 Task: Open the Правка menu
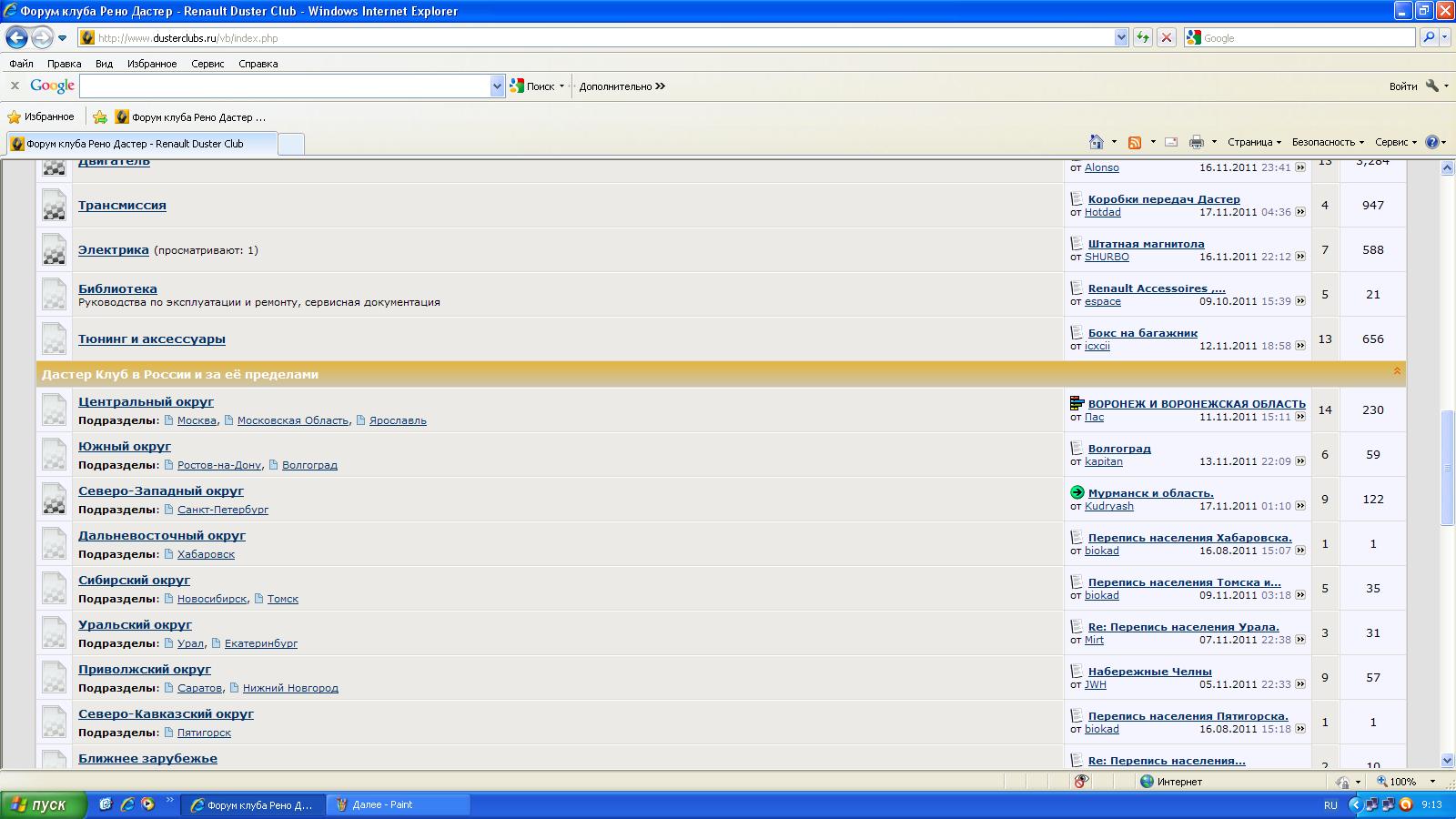point(64,64)
